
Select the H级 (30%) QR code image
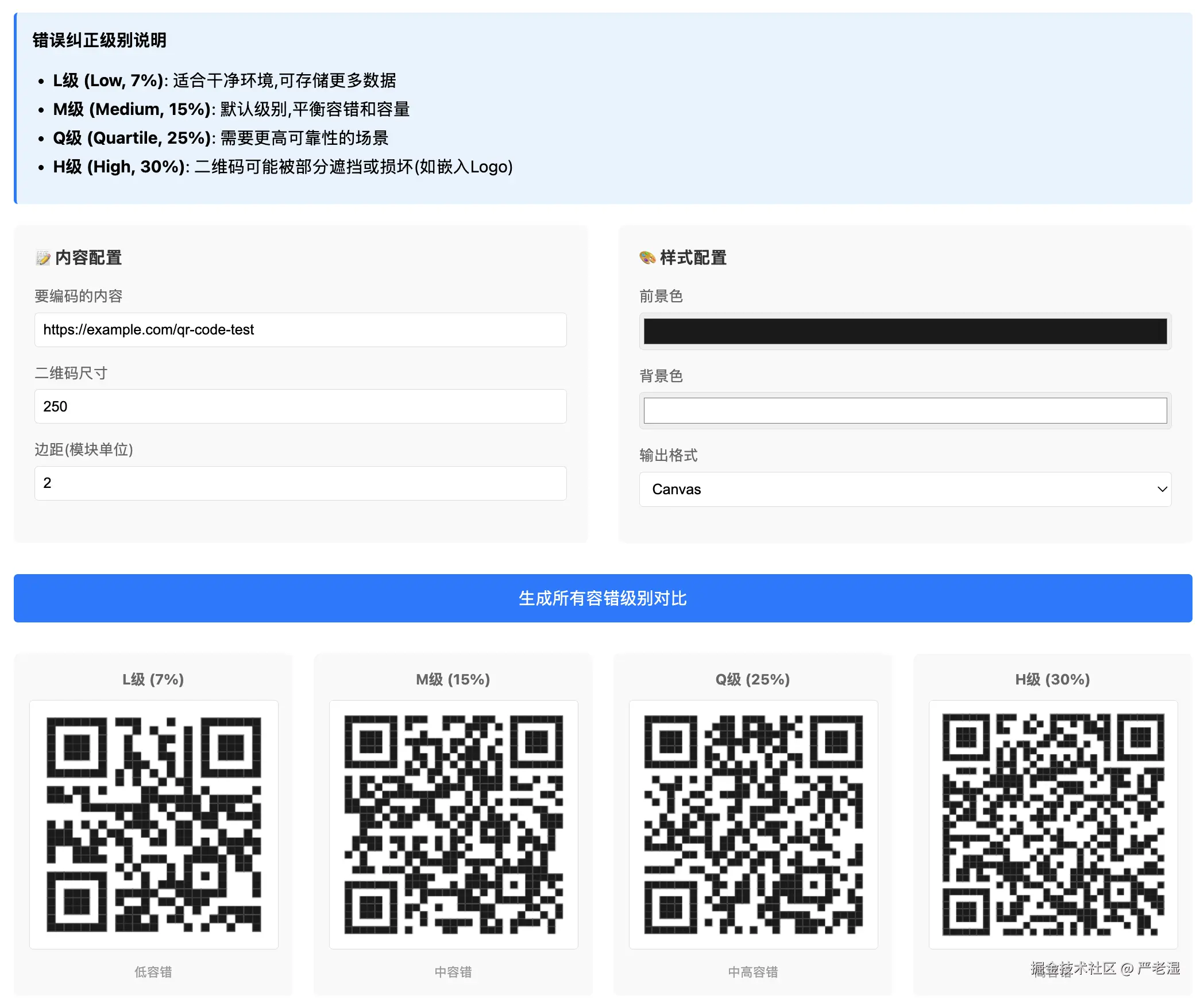point(1053,824)
